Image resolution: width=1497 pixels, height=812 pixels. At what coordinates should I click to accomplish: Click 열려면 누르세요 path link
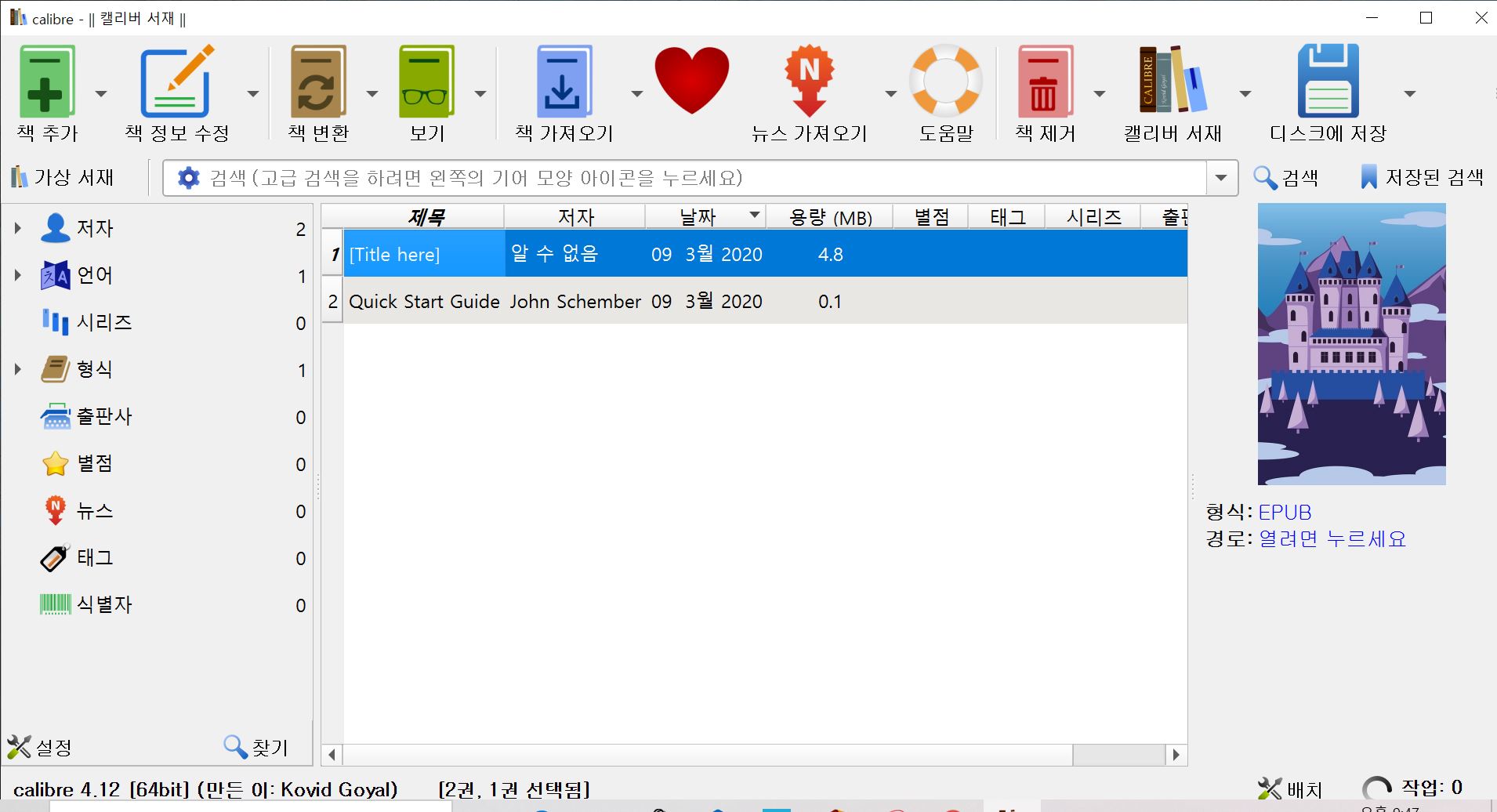(1332, 539)
